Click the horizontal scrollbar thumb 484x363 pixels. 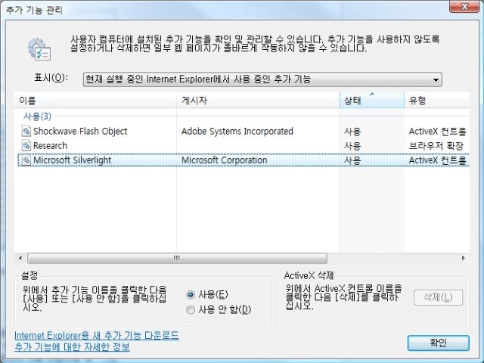177,258
